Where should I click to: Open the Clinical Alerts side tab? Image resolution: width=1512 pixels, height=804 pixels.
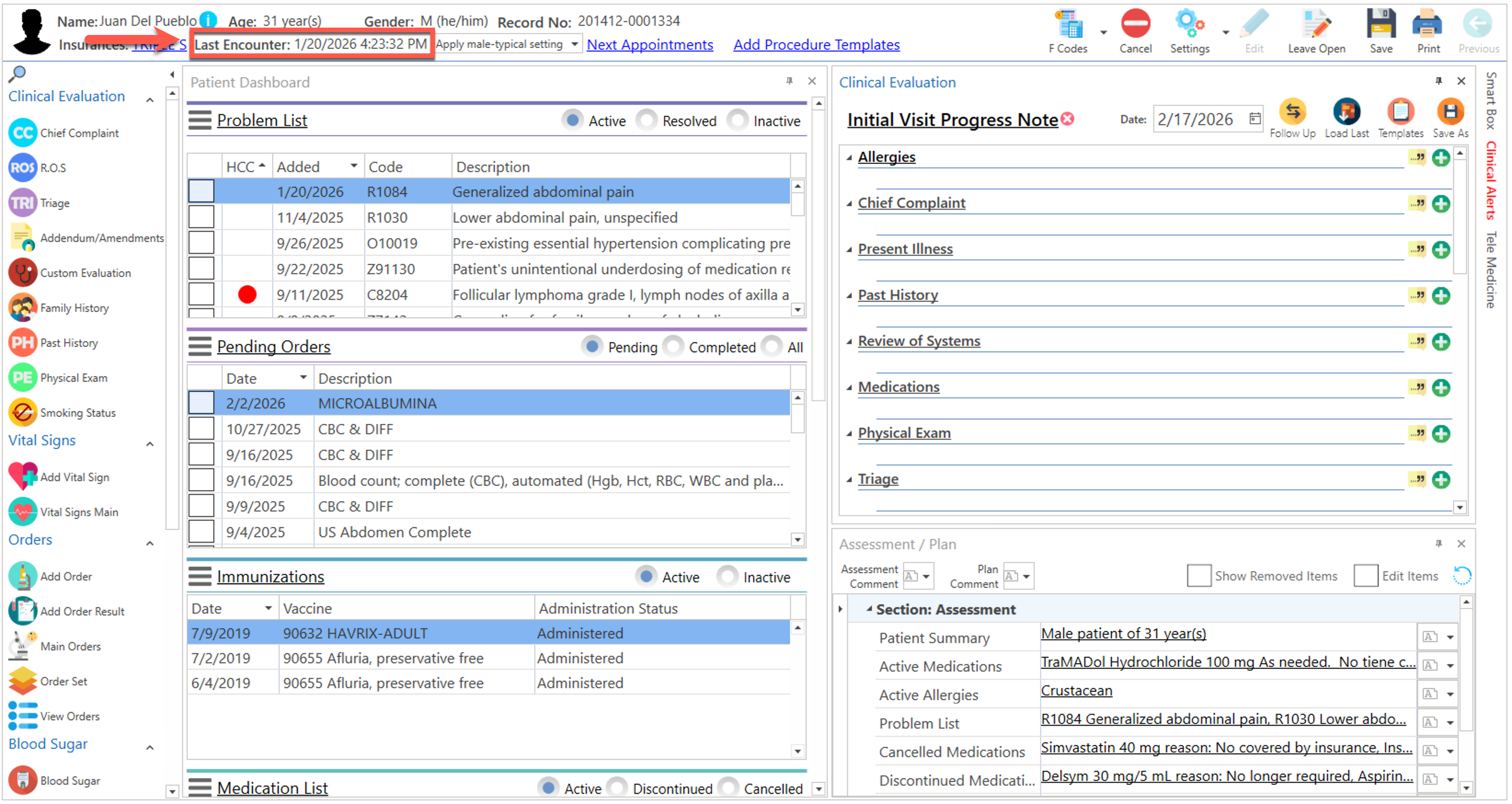(1491, 181)
